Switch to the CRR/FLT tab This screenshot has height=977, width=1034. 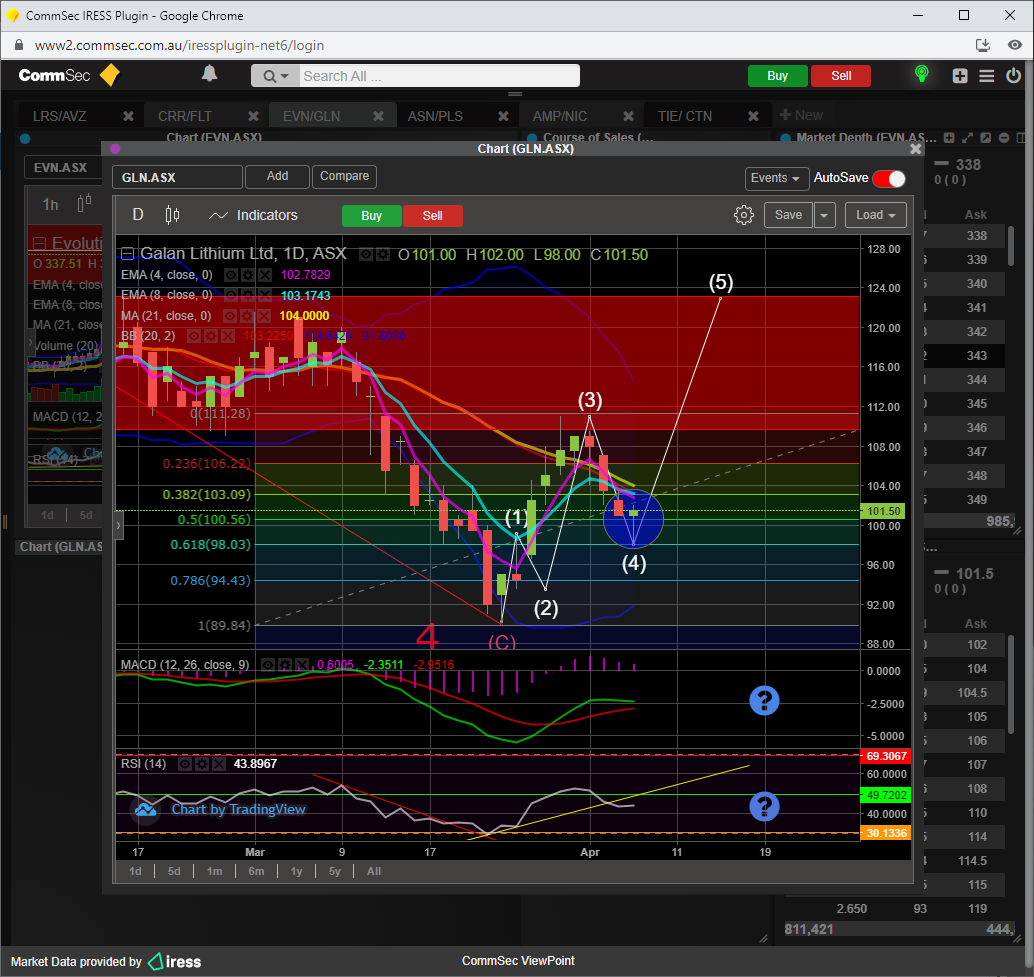(x=185, y=116)
